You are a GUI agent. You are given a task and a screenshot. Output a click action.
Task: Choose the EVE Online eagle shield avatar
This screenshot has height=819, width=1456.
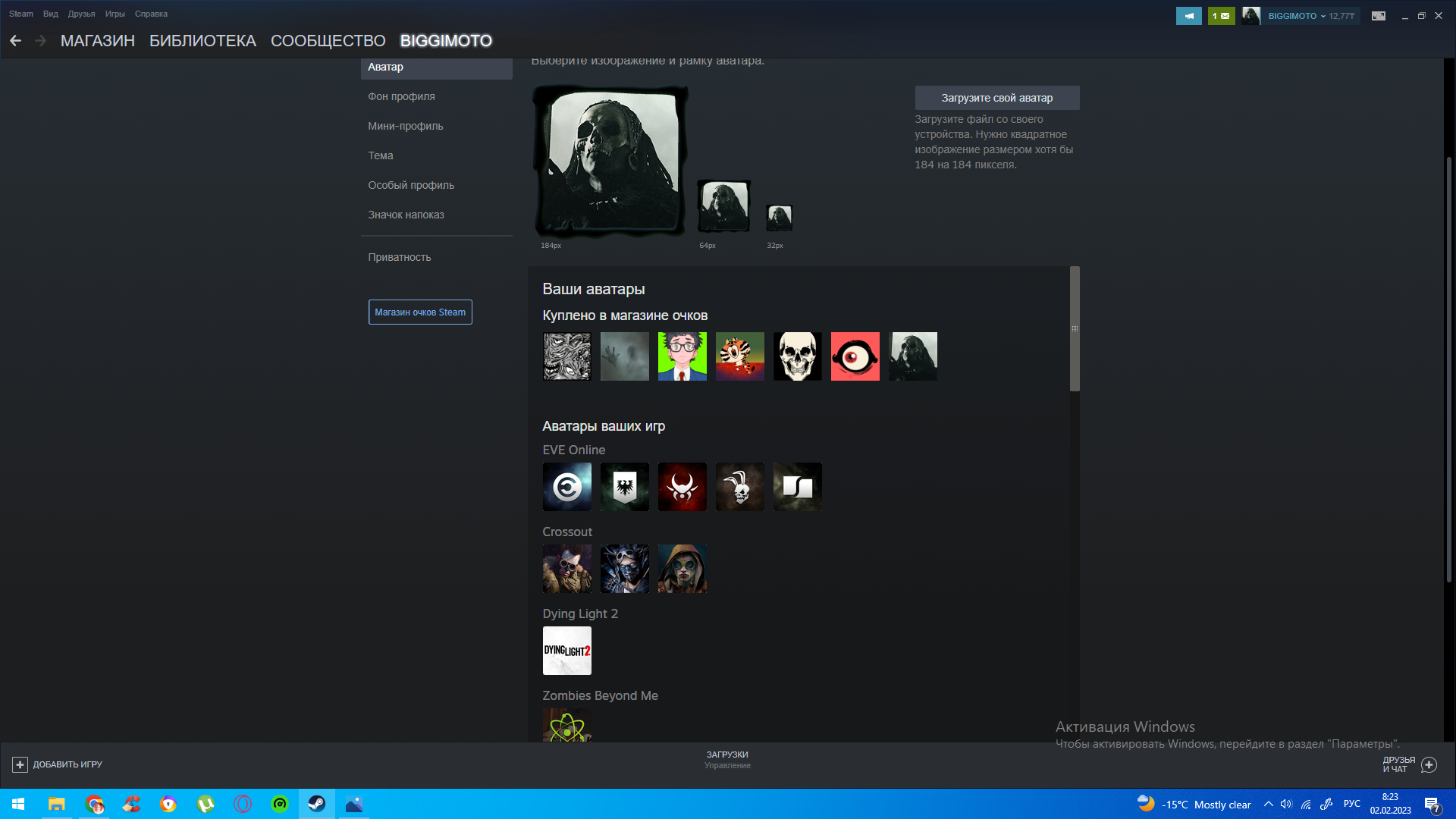pyautogui.click(x=625, y=487)
